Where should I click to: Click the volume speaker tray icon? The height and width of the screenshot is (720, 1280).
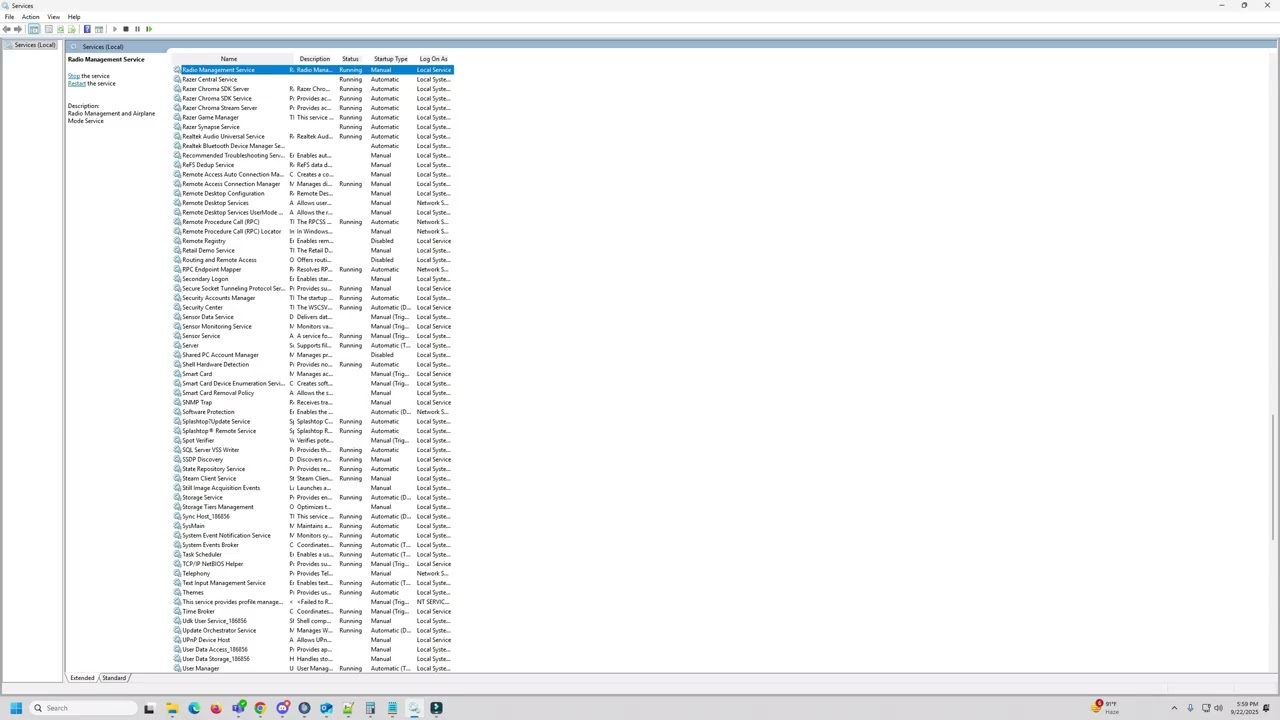coord(1218,708)
